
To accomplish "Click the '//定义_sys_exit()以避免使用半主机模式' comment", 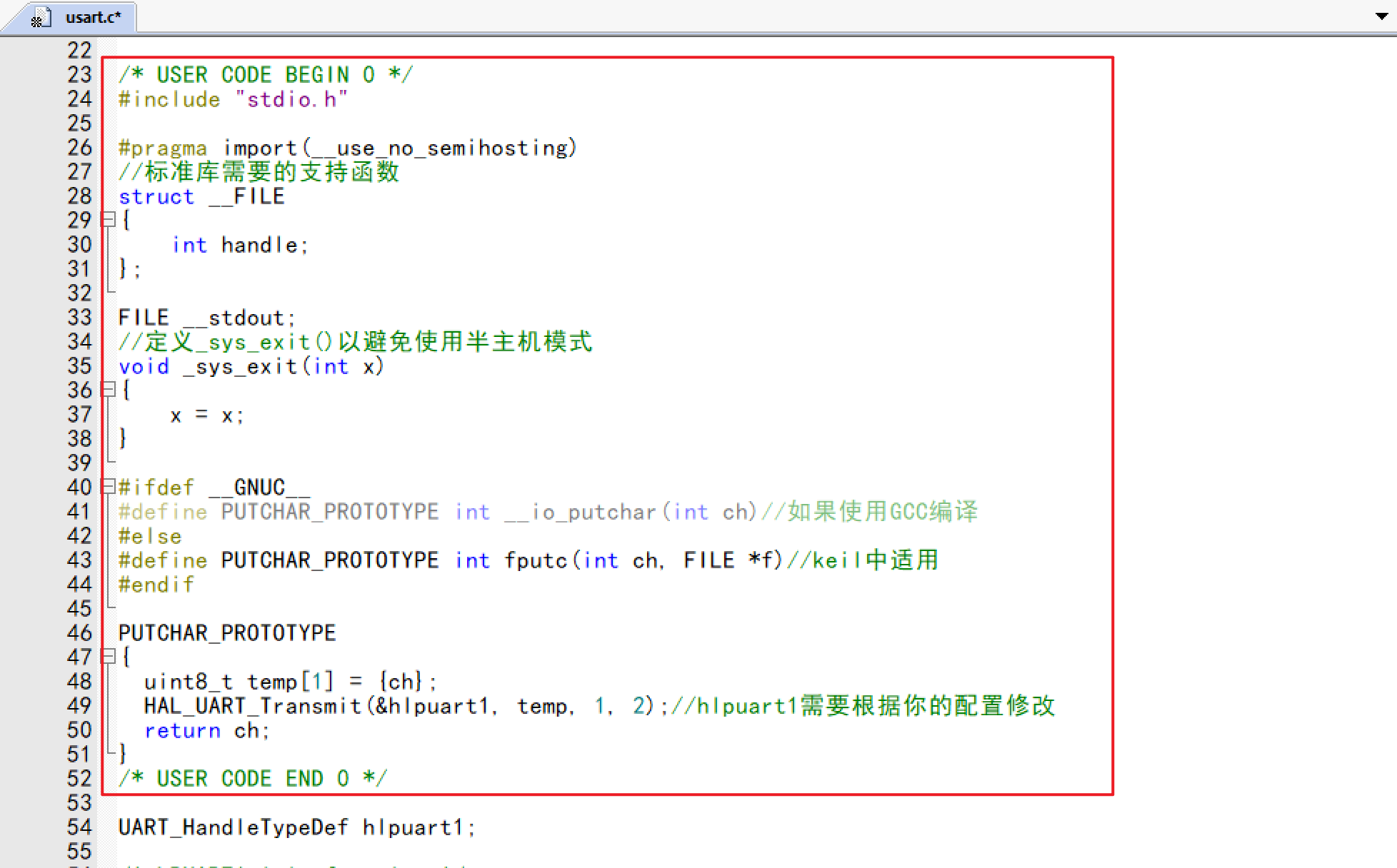I will (355, 342).
